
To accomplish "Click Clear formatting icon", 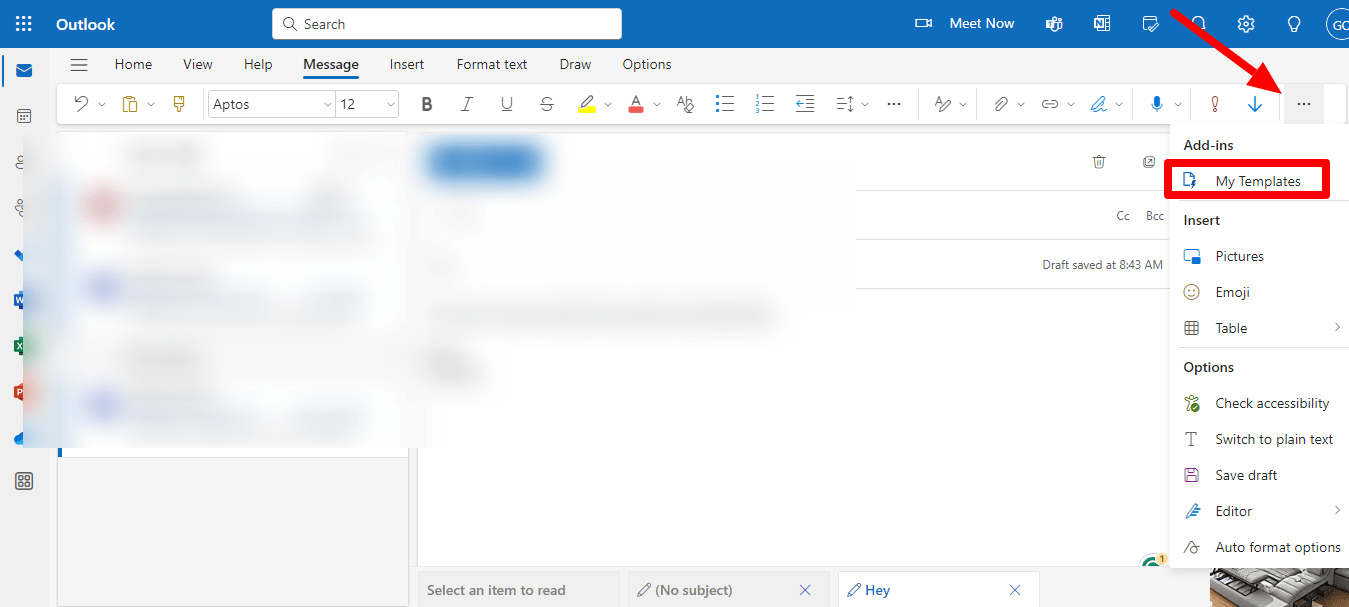I will (685, 104).
